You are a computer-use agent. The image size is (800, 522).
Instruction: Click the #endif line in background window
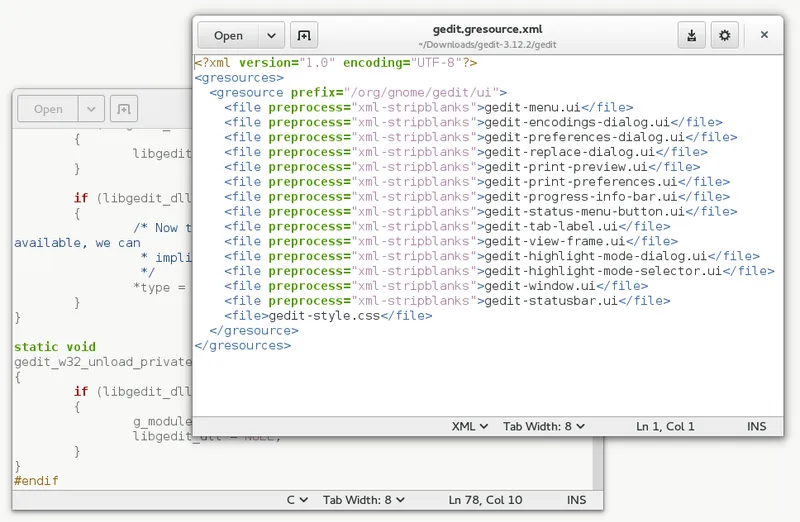point(36,480)
